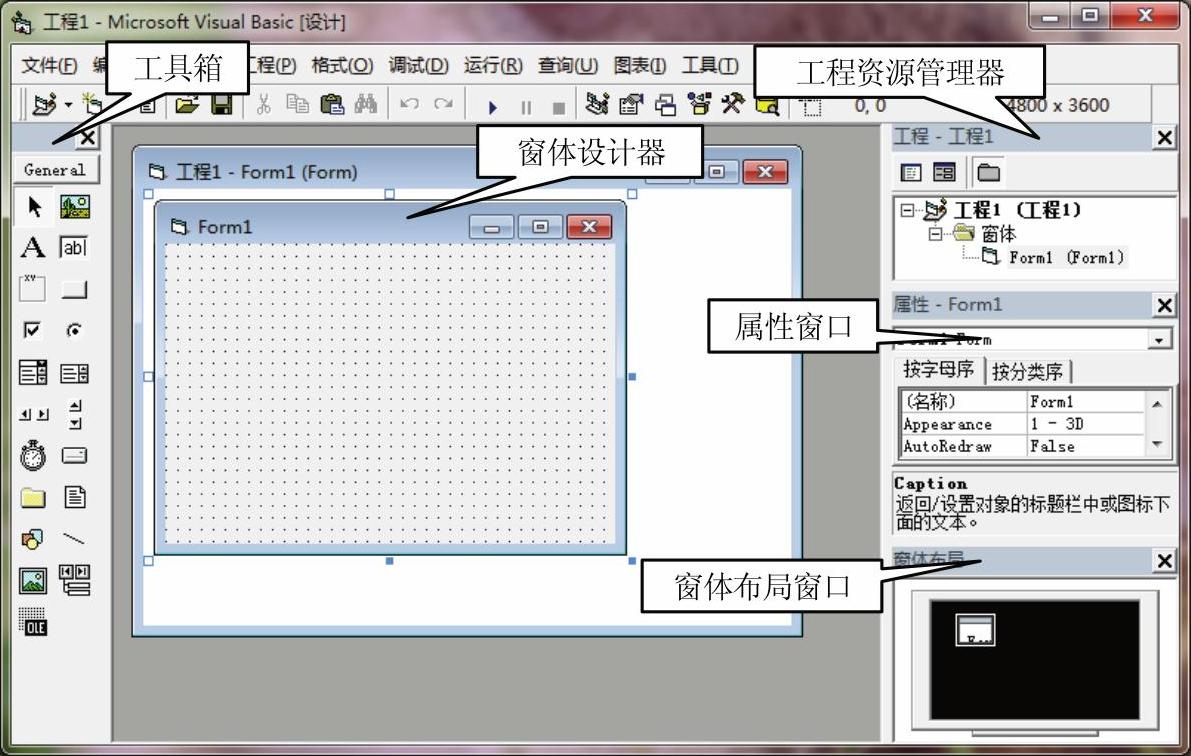Select the Label tool (A)

point(33,248)
